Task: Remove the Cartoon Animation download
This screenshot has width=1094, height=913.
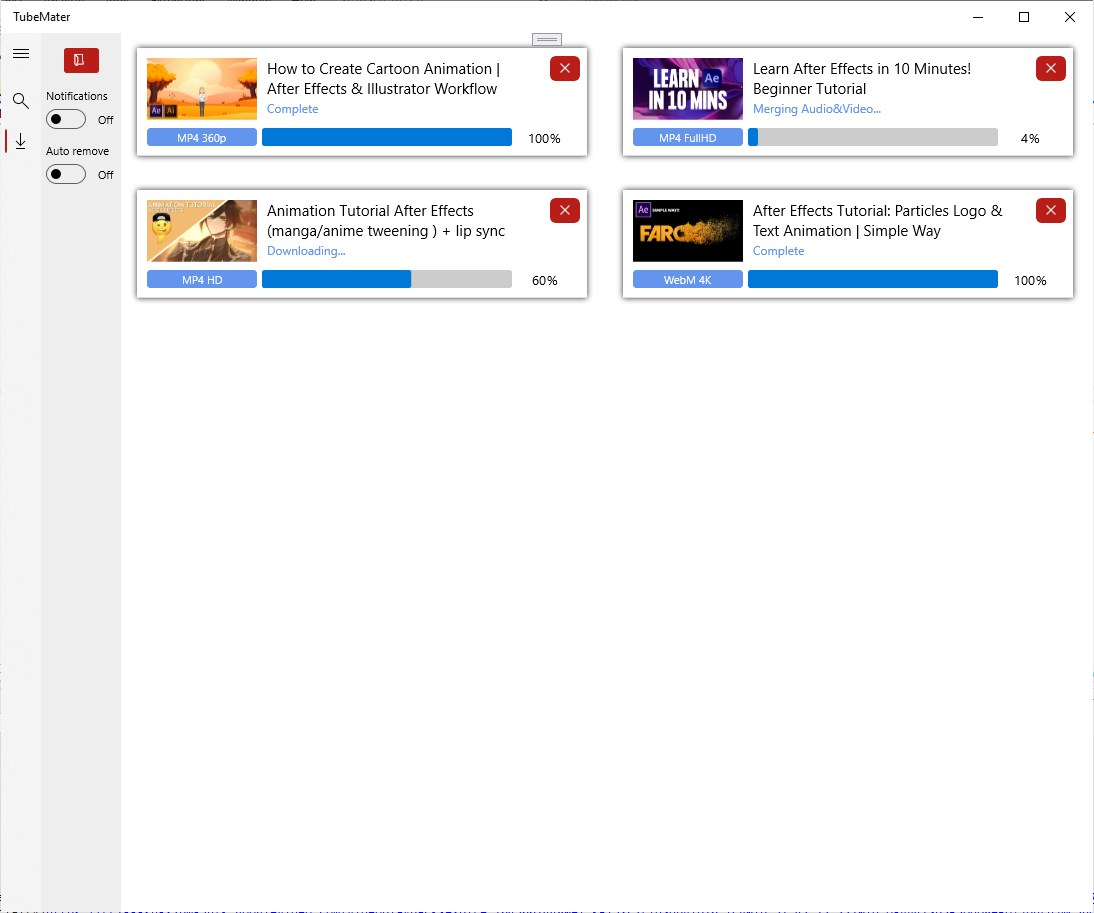Action: [x=564, y=68]
